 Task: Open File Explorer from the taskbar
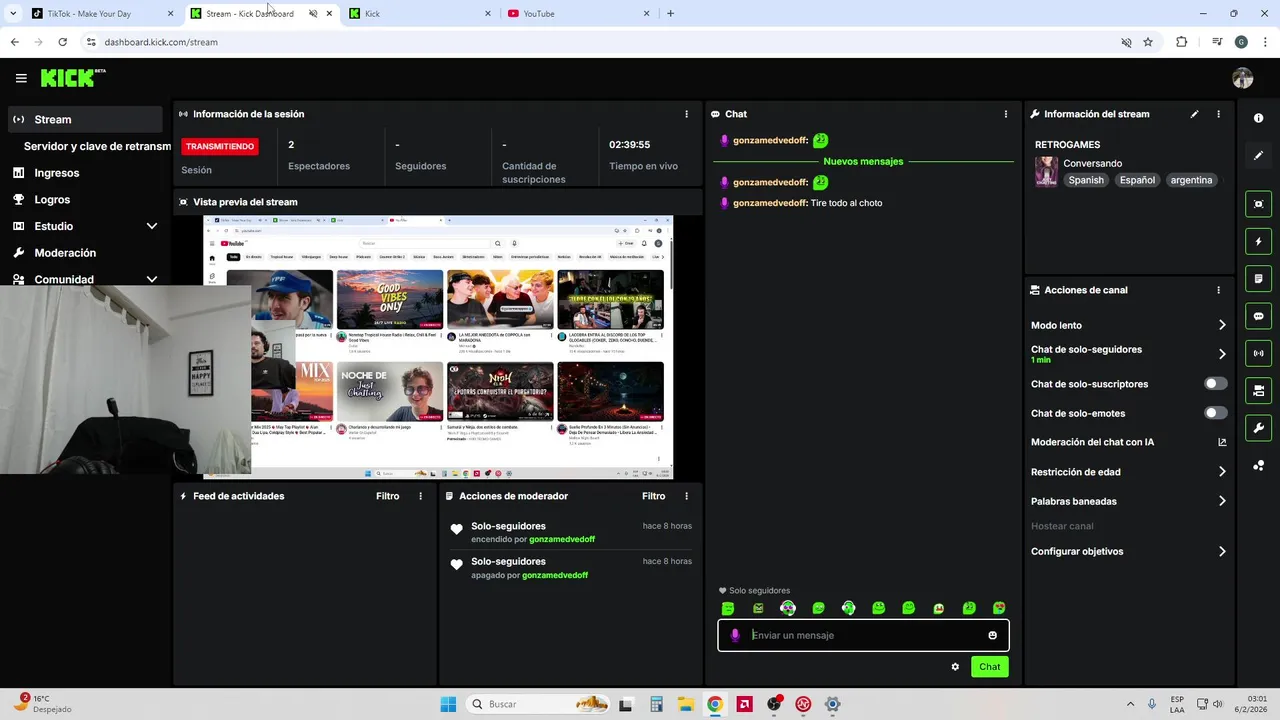click(686, 704)
